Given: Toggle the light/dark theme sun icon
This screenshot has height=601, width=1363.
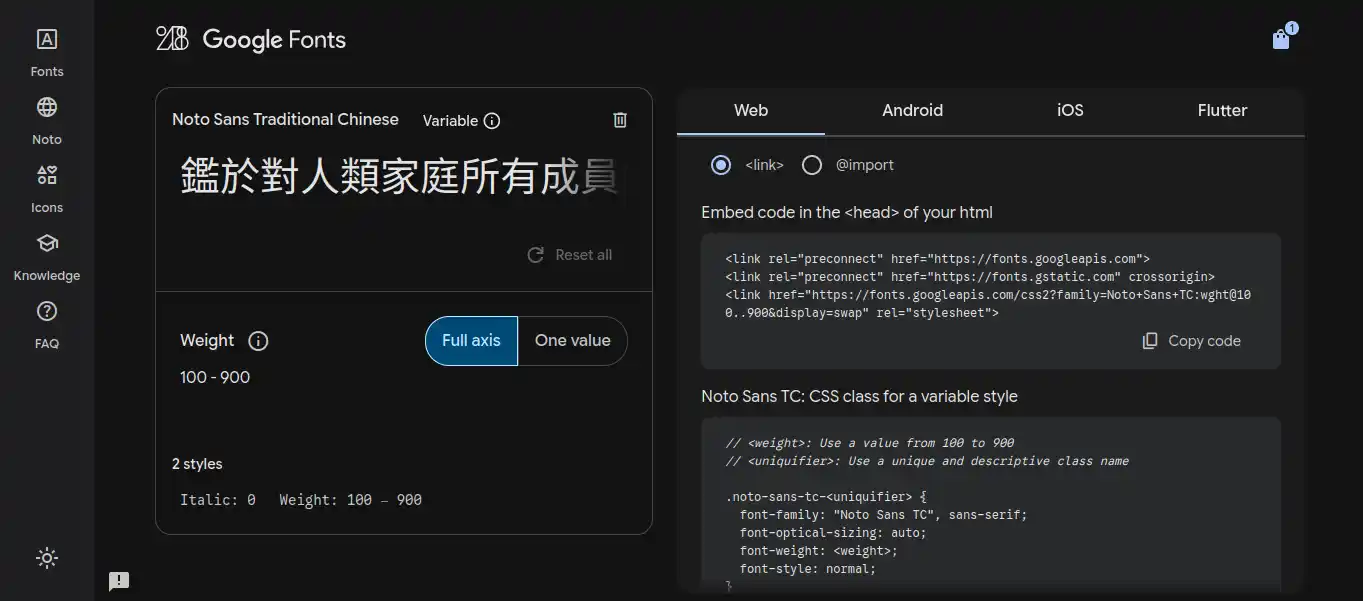Looking at the screenshot, I should click(x=47, y=558).
